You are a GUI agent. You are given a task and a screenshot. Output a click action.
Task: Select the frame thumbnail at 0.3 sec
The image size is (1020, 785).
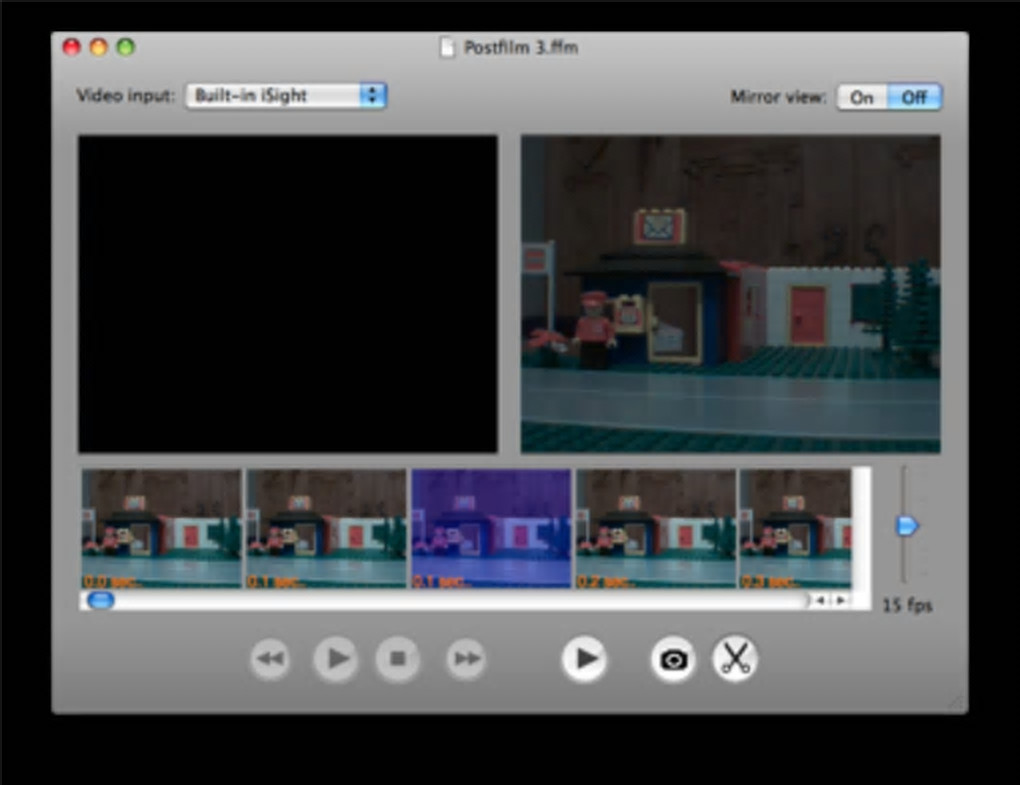tap(796, 529)
